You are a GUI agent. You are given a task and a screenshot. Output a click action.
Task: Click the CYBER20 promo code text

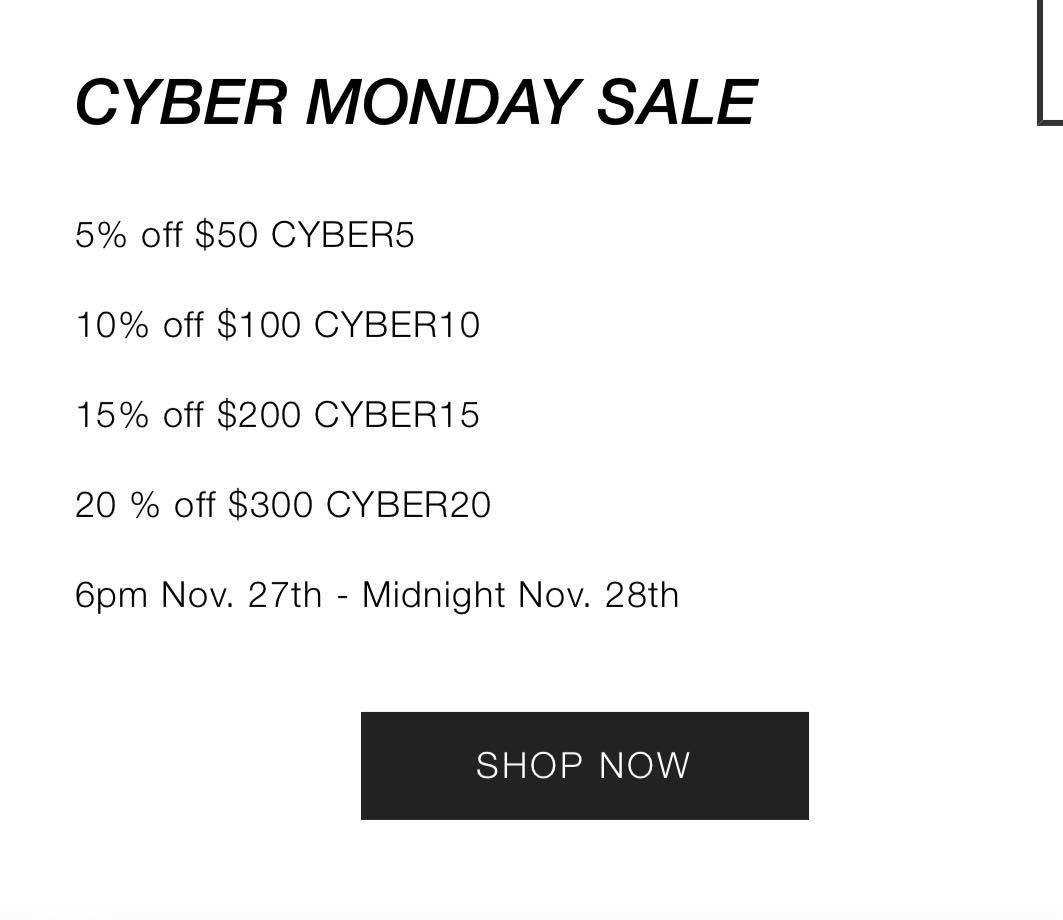tap(408, 505)
